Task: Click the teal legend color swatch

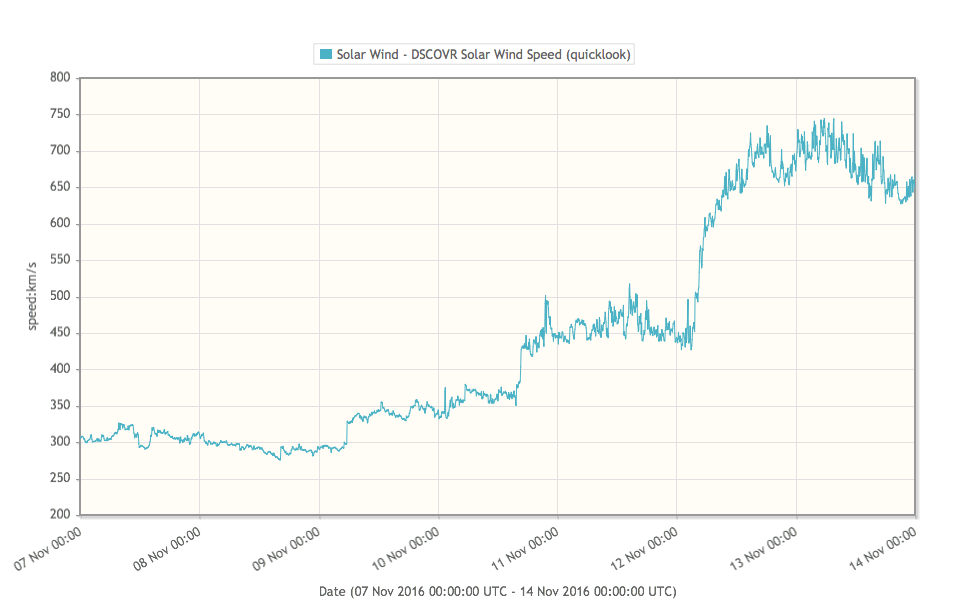Action: click(x=325, y=54)
